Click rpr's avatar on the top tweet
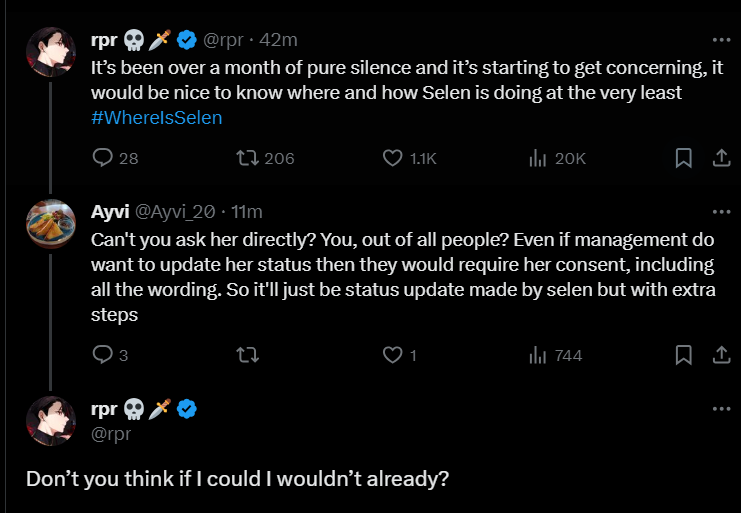The image size is (741, 513). [x=51, y=53]
